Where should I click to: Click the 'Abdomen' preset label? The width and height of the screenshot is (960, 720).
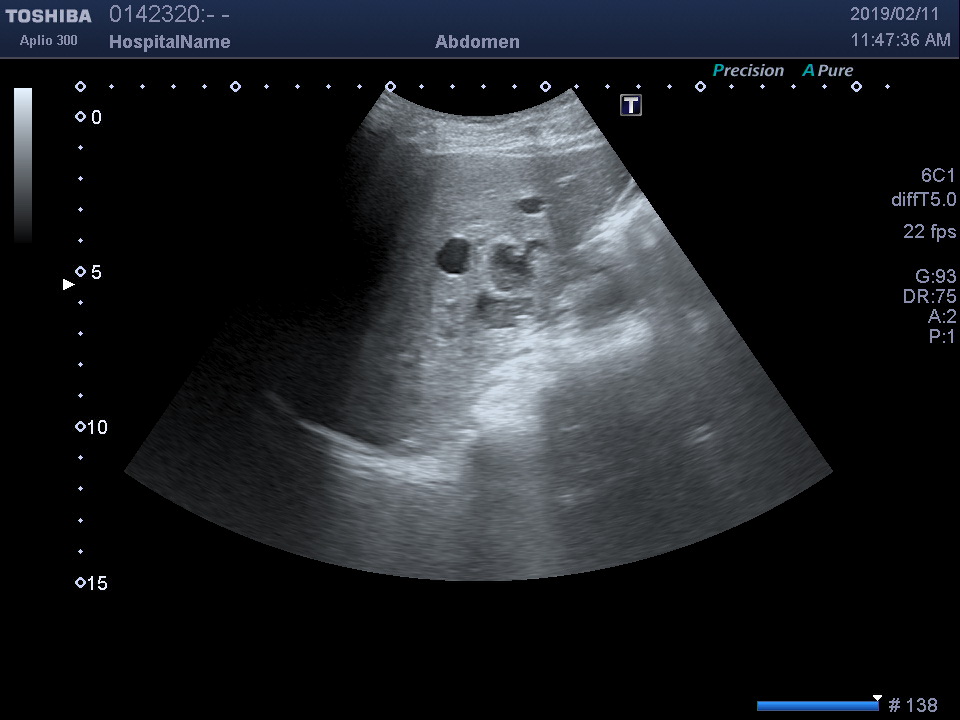coord(478,42)
